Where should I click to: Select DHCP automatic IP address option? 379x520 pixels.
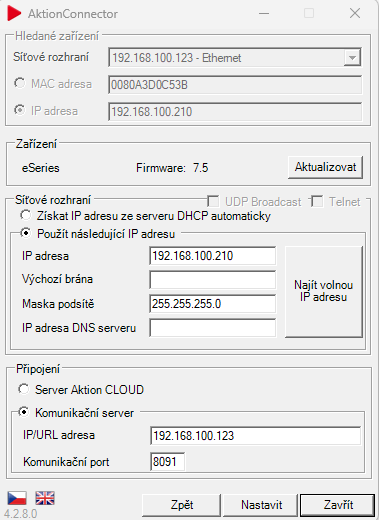click(x=25, y=215)
